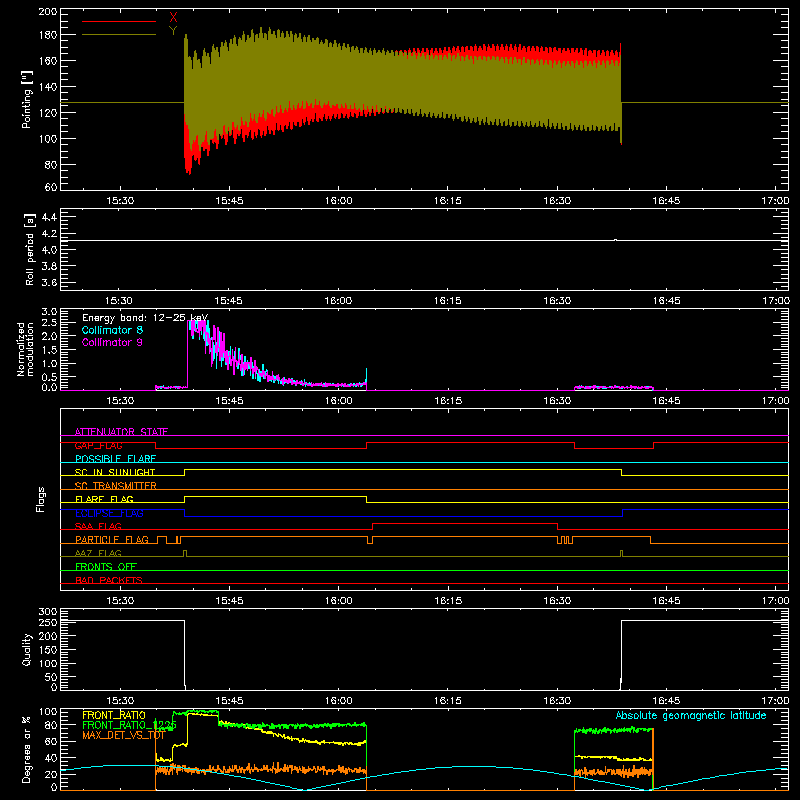Click the 250 tick on the Quality axis
This screenshot has width=800, height=800.
48,622
